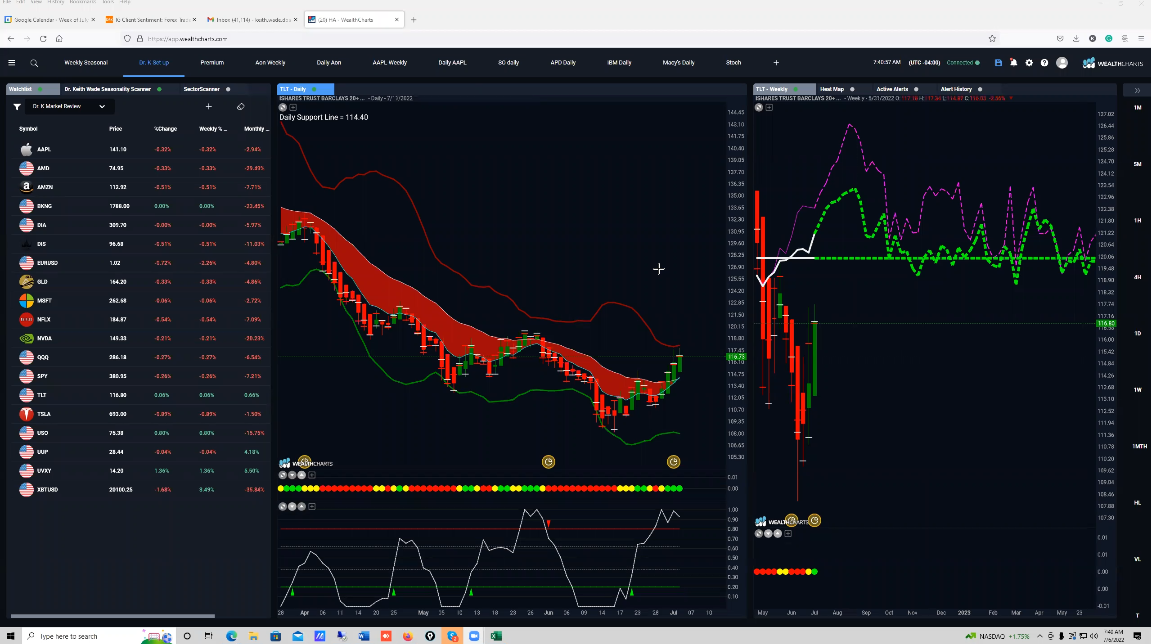This screenshot has height=644, width=1151.
Task: Expand the daily chart indicator legend arrow
Action: click(x=293, y=107)
